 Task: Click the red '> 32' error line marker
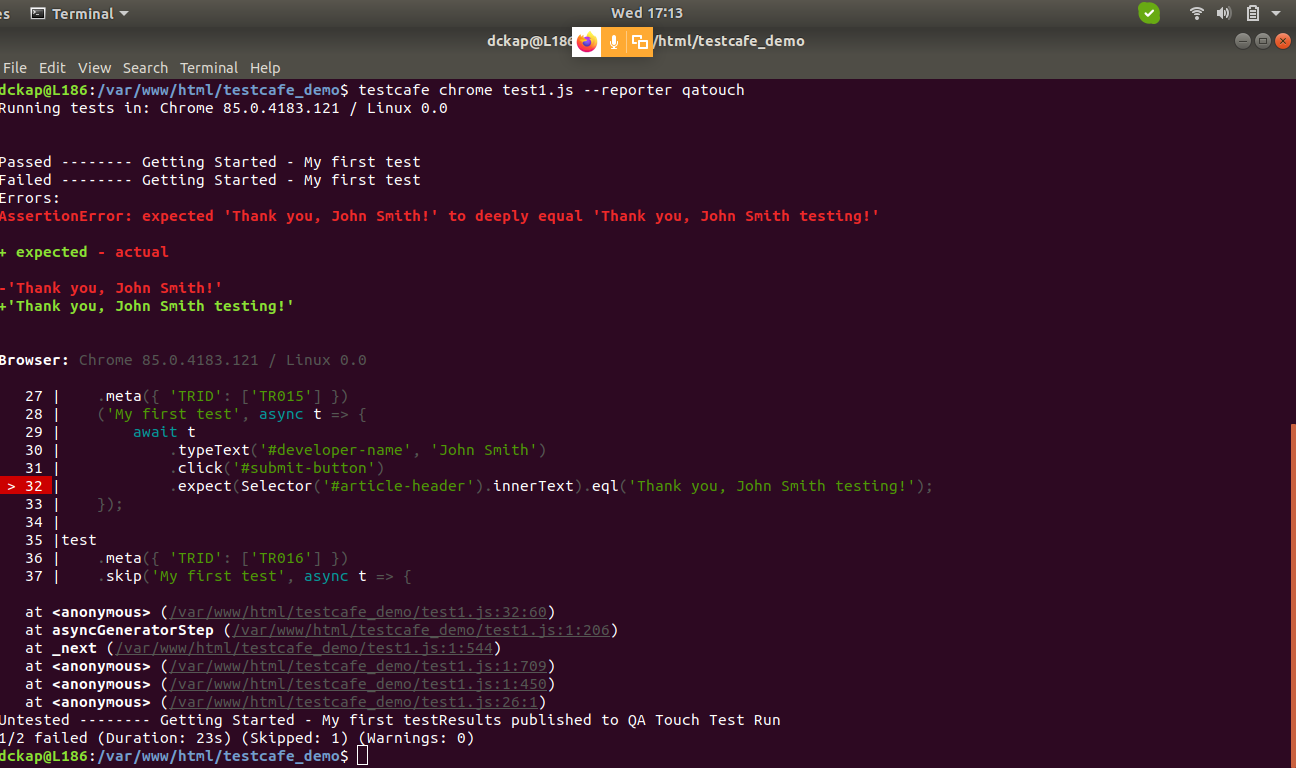25,486
